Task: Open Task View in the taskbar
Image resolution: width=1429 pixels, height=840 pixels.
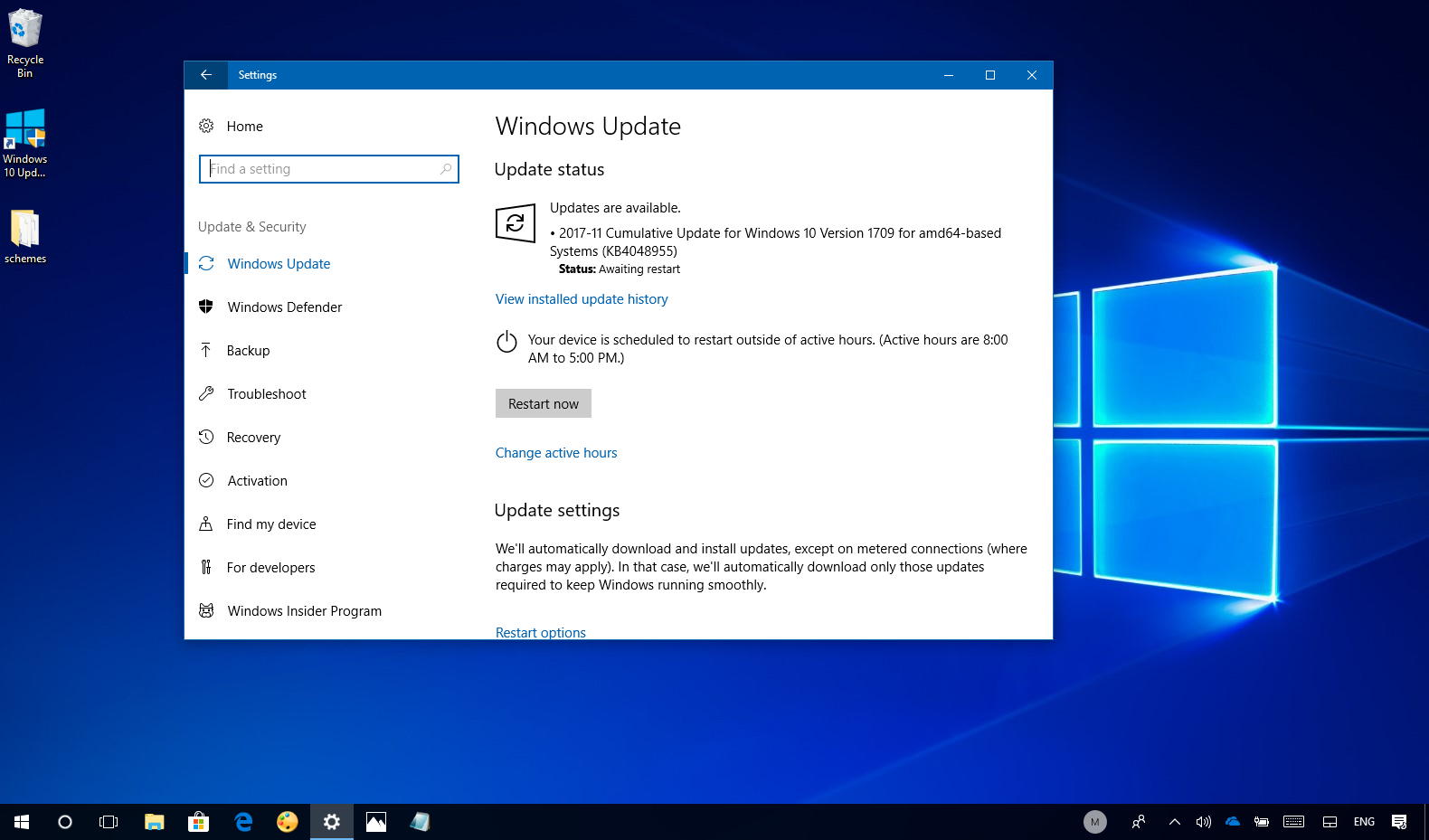Action: 109,822
